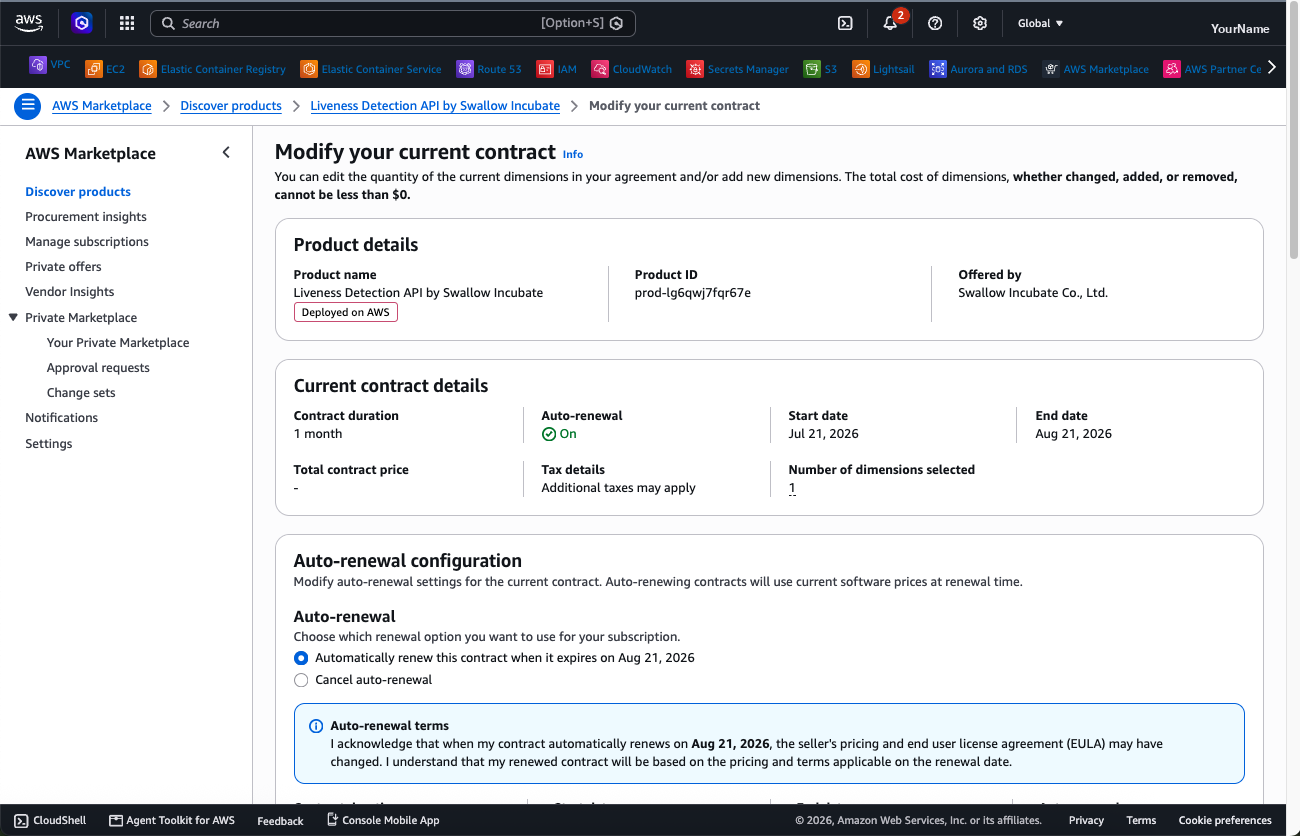
Task: Open Console Mobile App in footer
Action: [383, 820]
